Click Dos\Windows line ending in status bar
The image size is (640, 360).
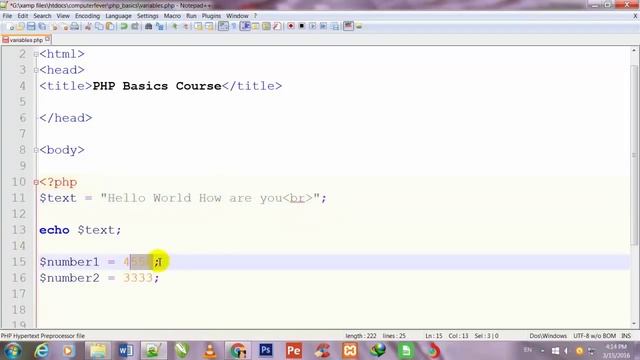[x=548, y=336]
